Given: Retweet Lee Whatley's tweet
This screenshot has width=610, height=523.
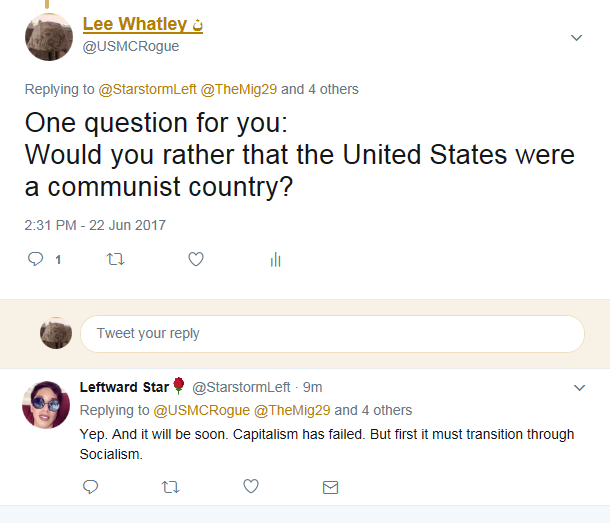Looking at the screenshot, I should pyautogui.click(x=116, y=259).
